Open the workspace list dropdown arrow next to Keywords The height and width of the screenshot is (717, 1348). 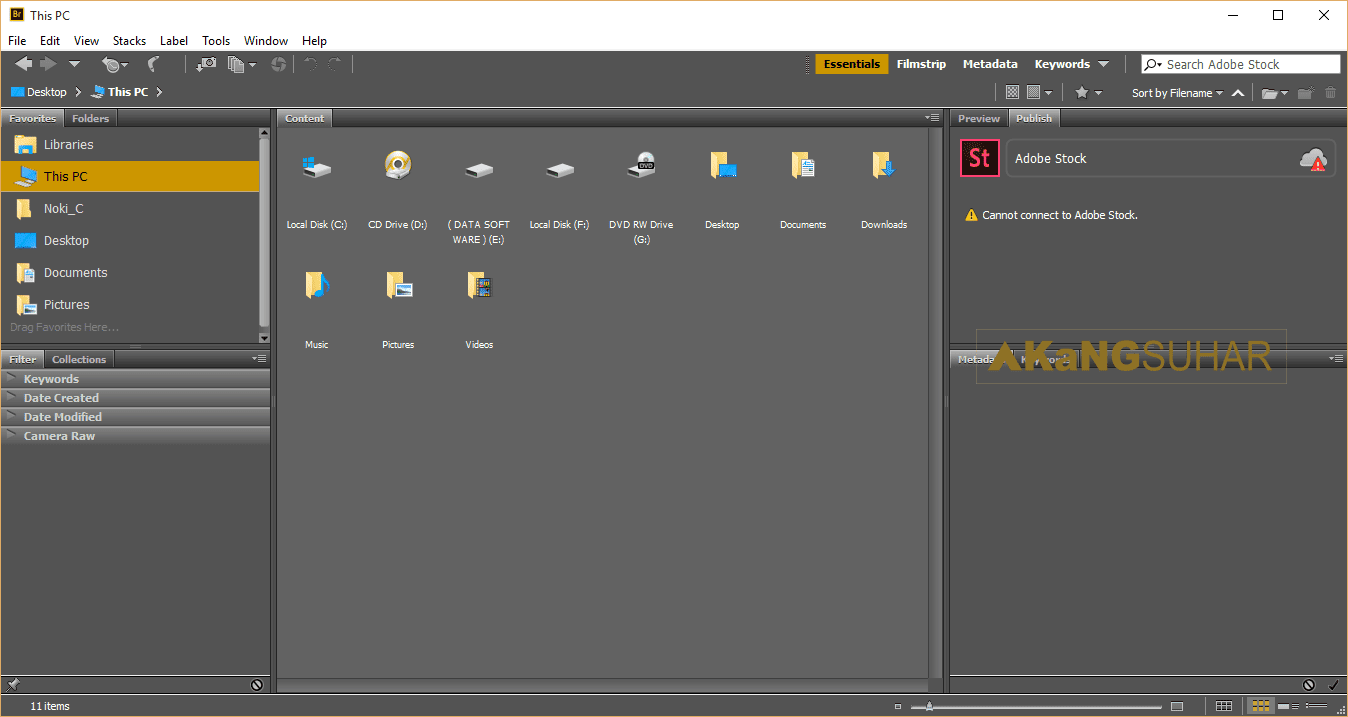tap(1103, 64)
